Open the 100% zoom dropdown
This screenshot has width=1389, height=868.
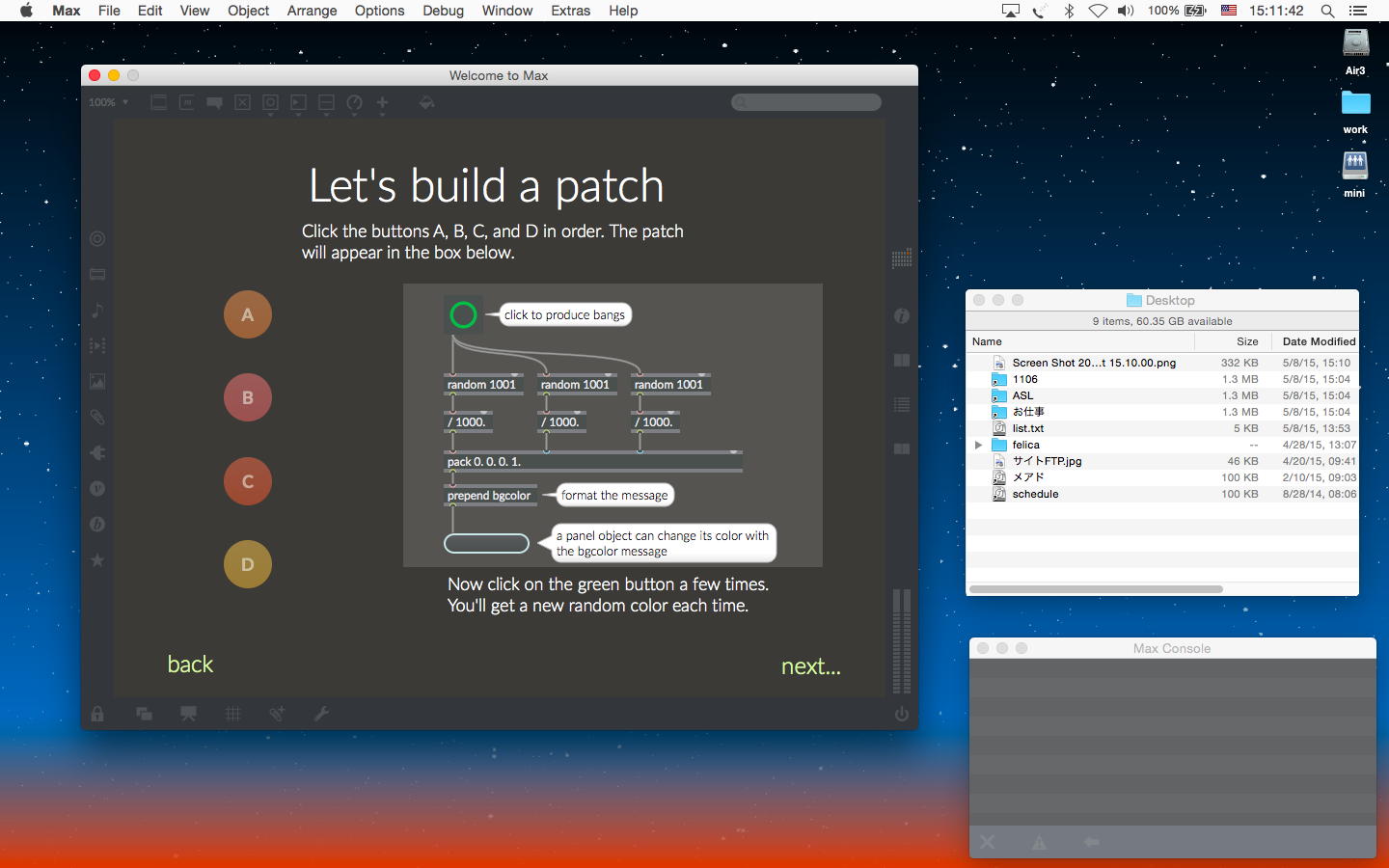coord(108,102)
